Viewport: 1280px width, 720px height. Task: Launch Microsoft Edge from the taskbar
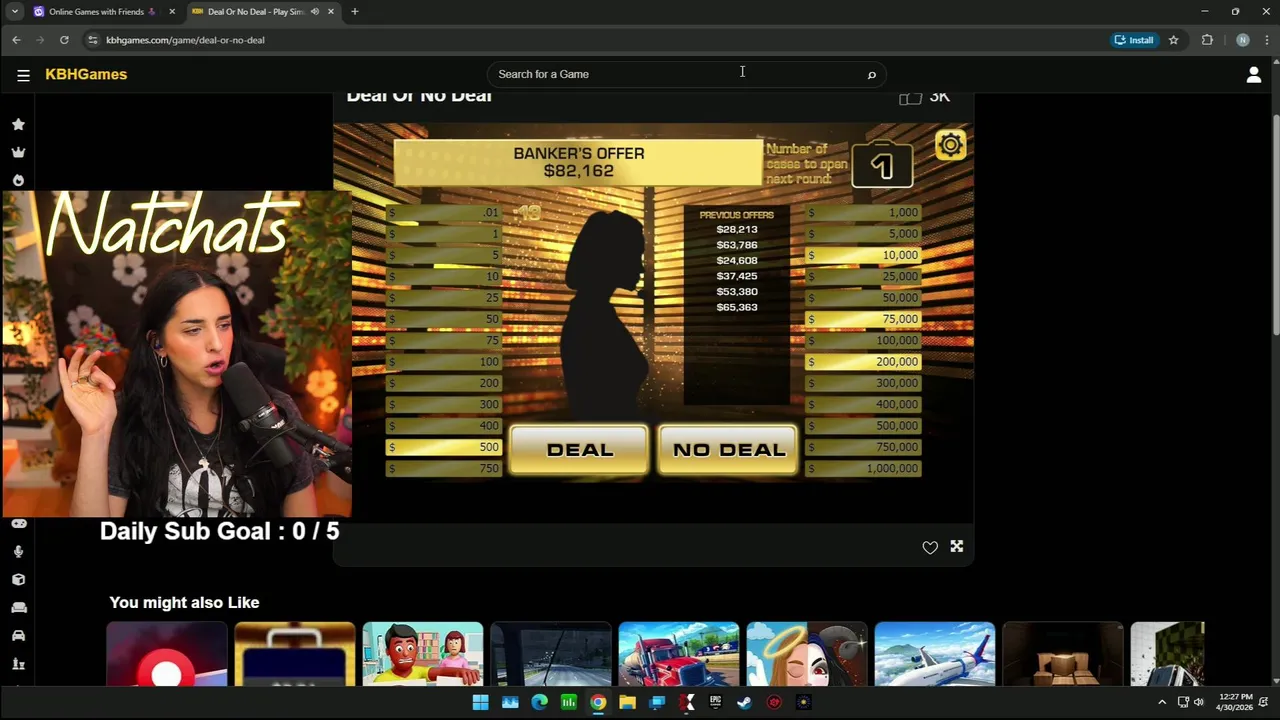click(539, 702)
